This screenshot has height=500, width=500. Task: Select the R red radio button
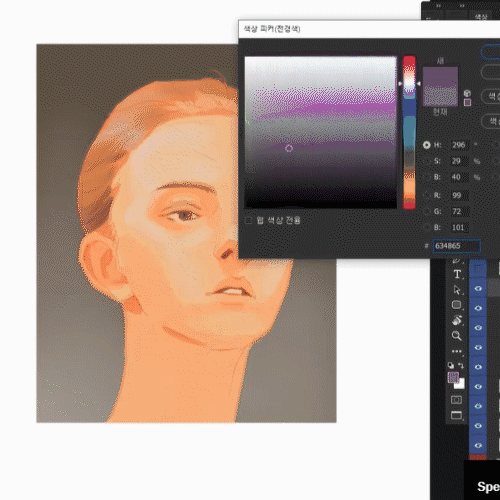pos(427,195)
